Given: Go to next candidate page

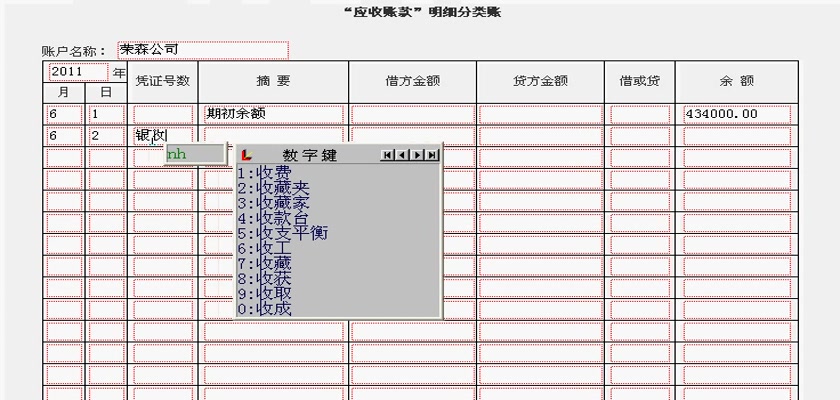Looking at the screenshot, I should point(418,155).
